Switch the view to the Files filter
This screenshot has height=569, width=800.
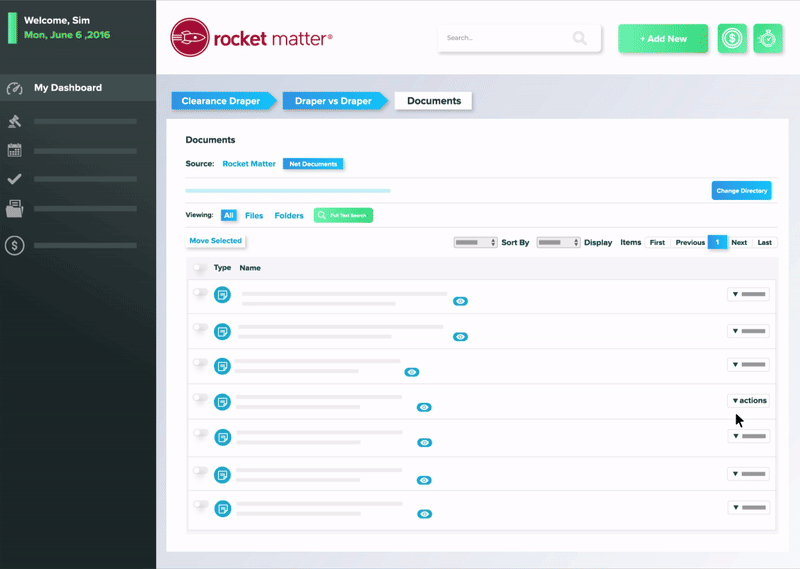(254, 215)
